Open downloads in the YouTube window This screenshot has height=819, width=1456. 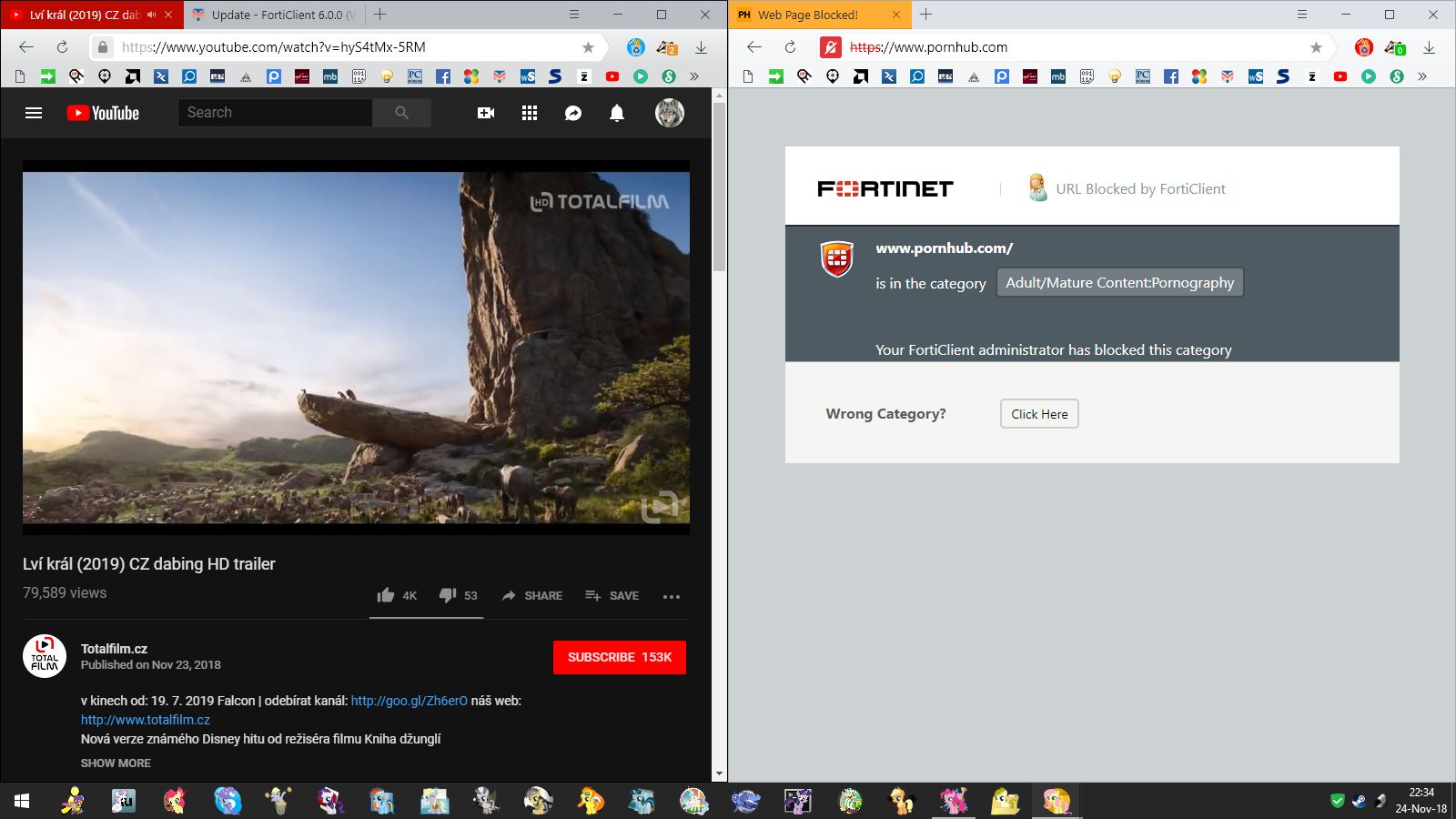coord(701,47)
